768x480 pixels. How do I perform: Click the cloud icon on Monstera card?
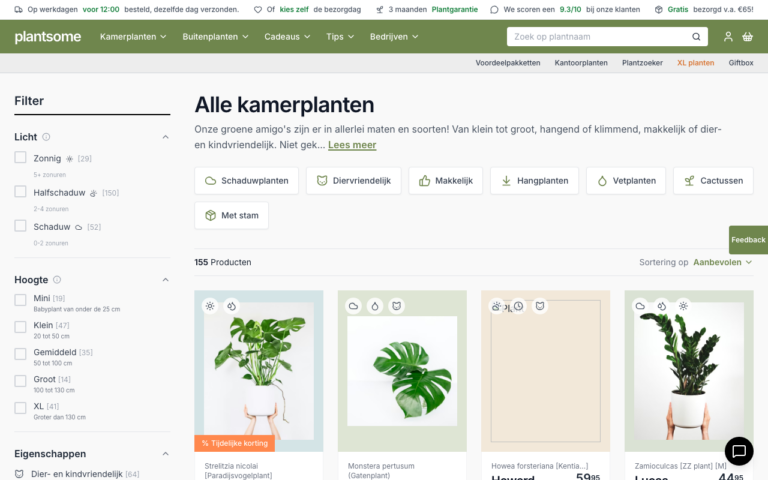[x=353, y=306]
